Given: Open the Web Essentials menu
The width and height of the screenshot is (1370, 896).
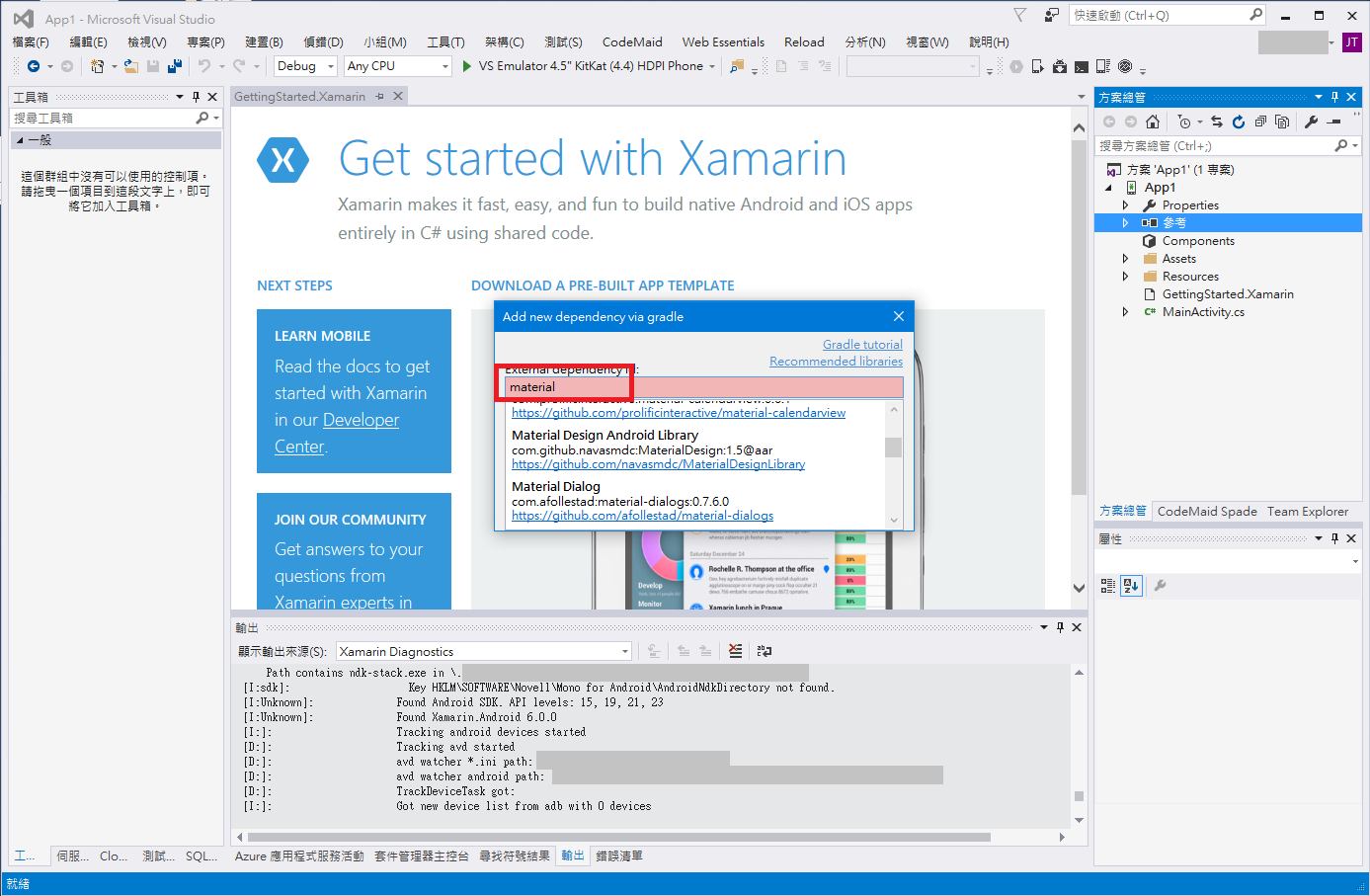Looking at the screenshot, I should pos(723,41).
